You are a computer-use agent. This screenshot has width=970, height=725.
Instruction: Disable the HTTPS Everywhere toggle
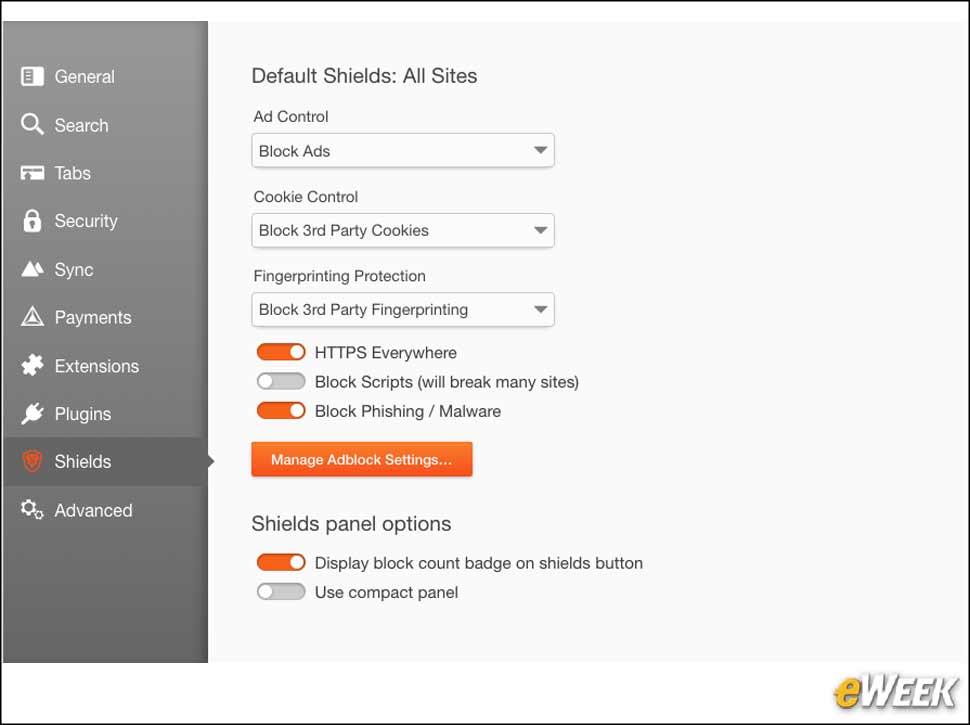(281, 352)
